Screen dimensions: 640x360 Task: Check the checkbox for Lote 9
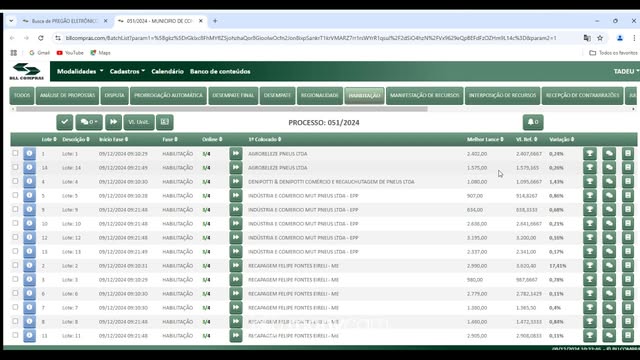click(15, 209)
